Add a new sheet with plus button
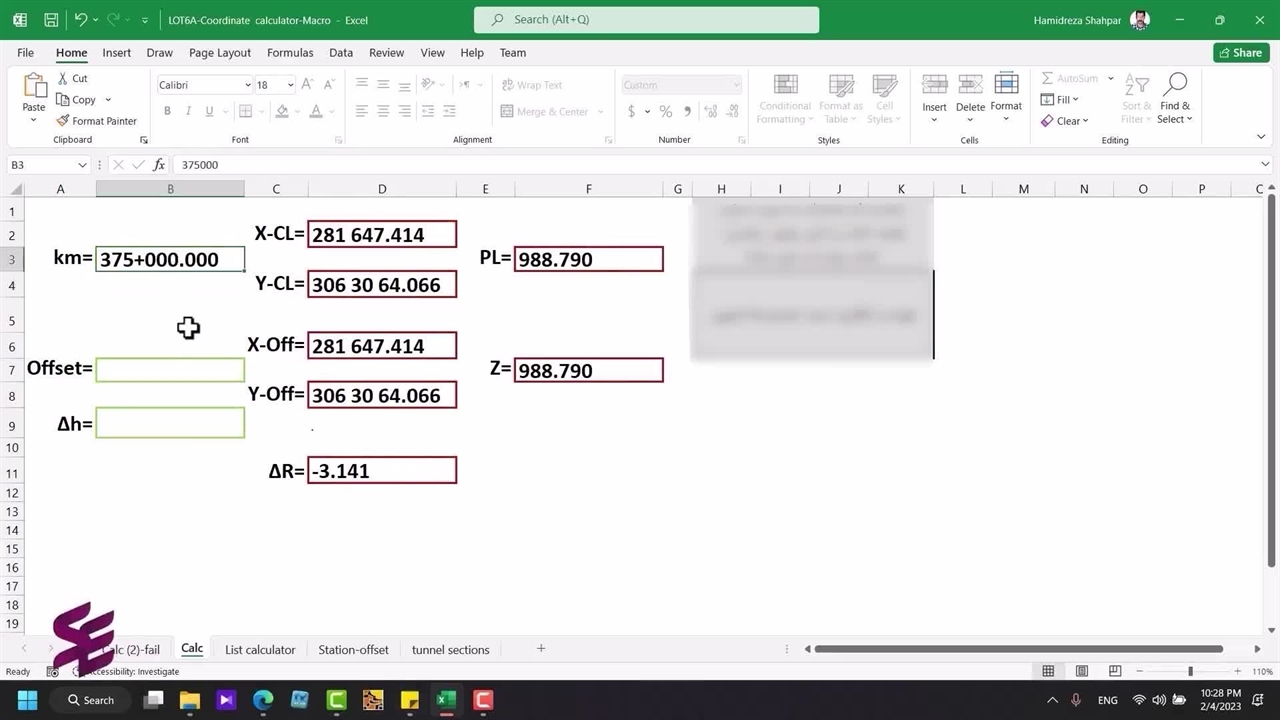Image resolution: width=1280 pixels, height=720 pixels. [541, 649]
